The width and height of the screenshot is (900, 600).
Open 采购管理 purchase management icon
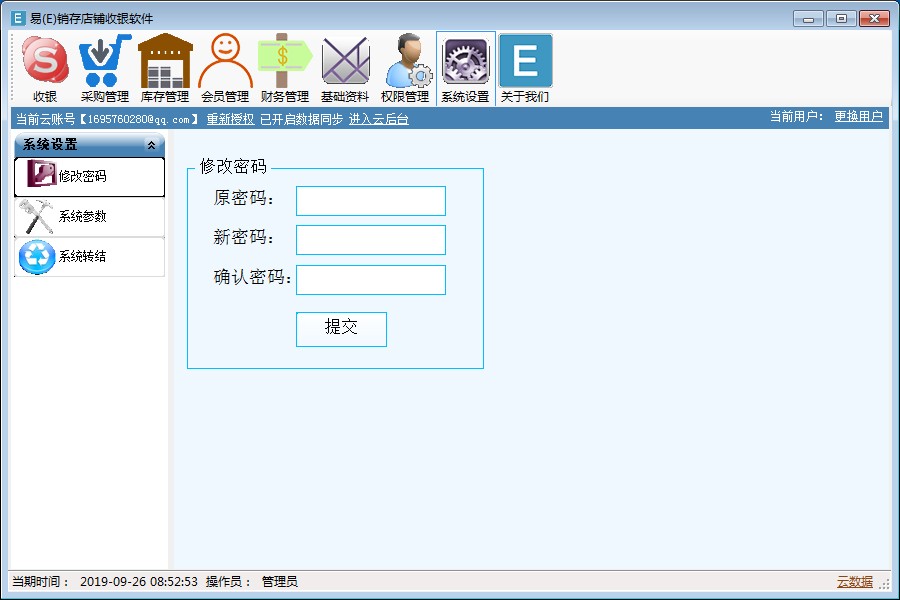(105, 68)
